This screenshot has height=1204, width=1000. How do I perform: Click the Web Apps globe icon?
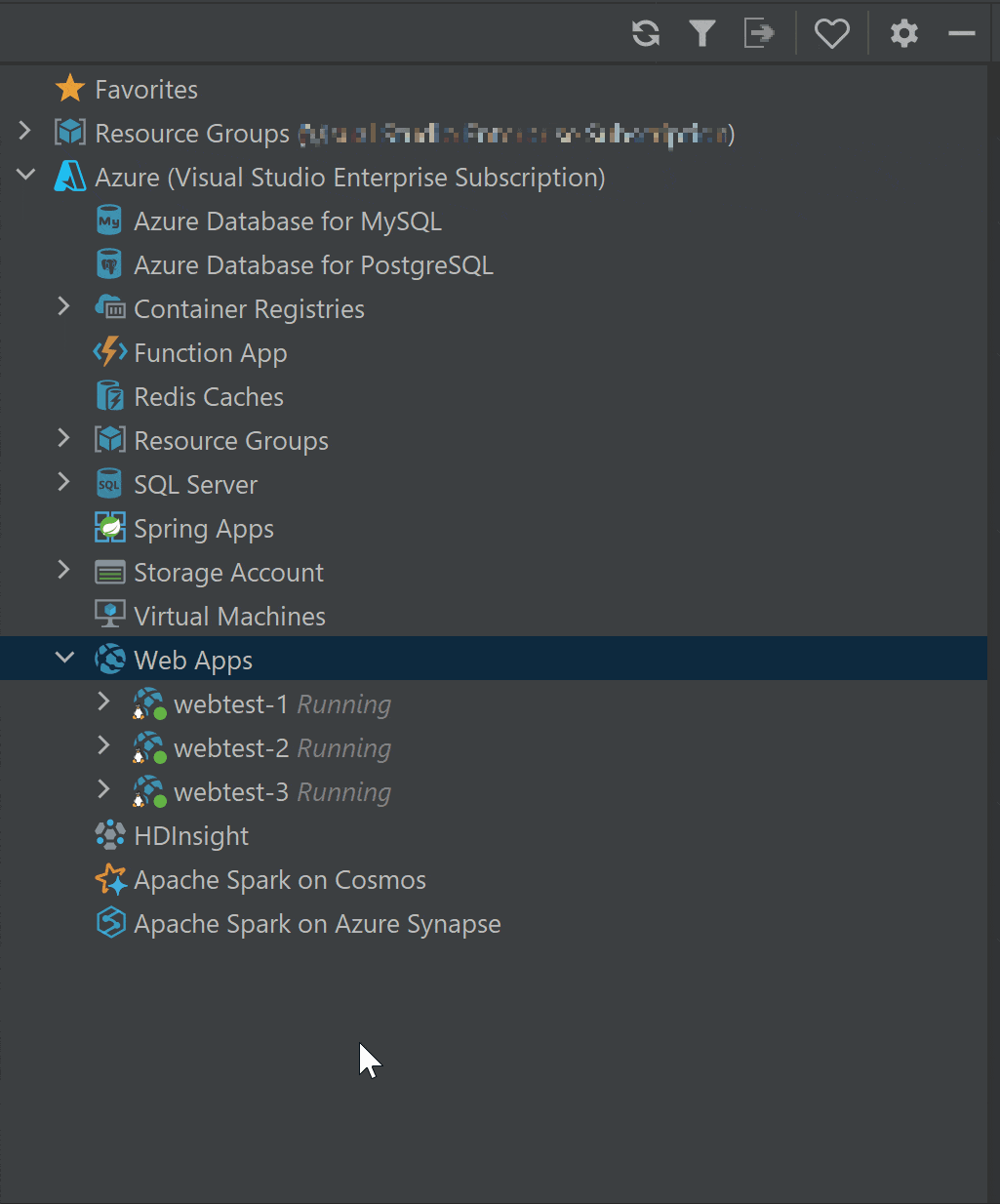click(x=109, y=659)
